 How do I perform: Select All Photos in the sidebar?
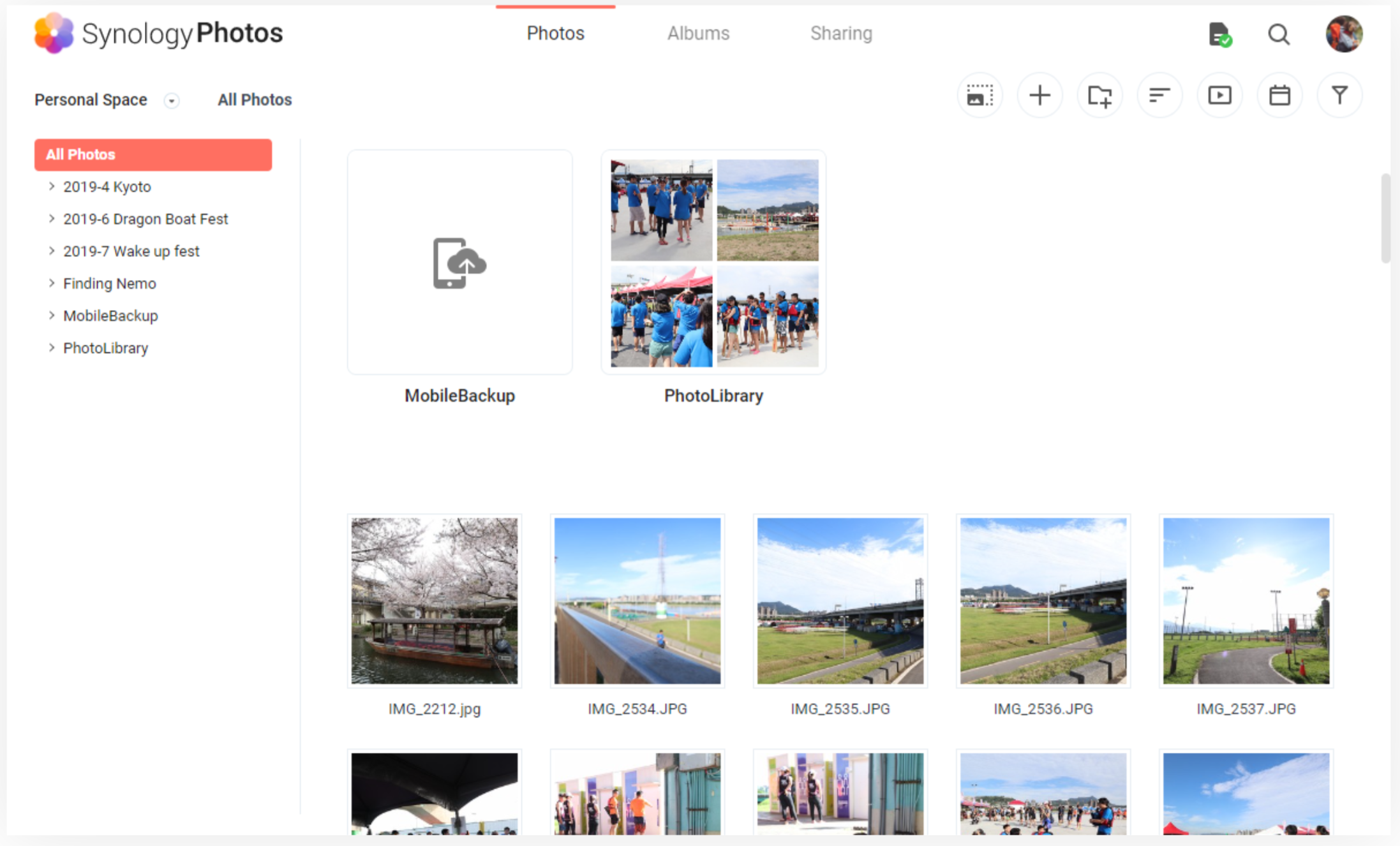tap(153, 154)
